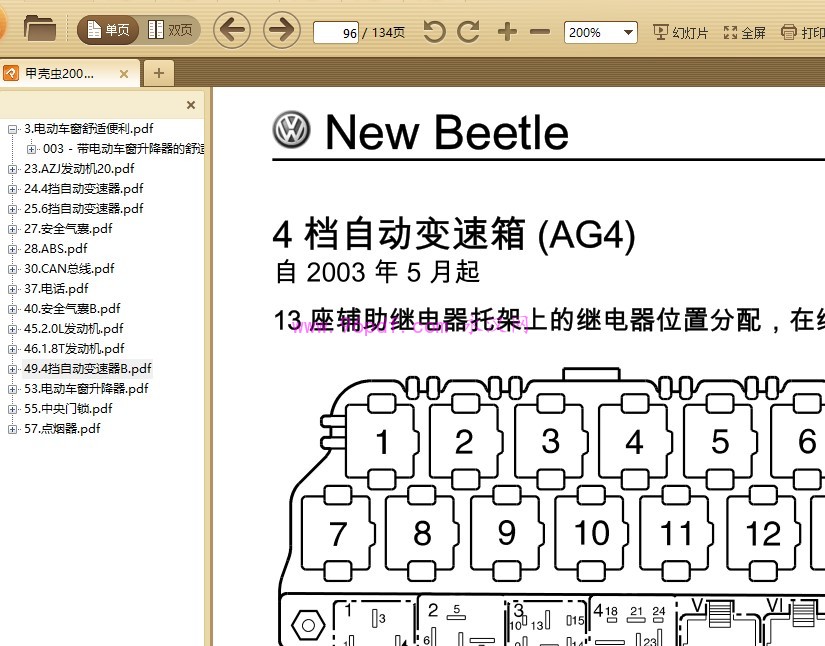Viewport: 825px width, 646px height.
Task: Go to previous page with back arrow
Action: tap(232, 29)
